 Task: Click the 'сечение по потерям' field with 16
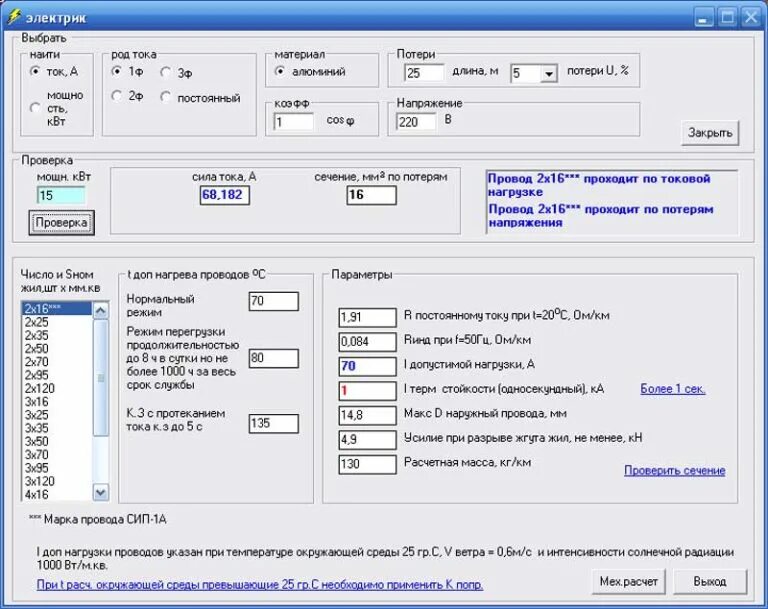pyautogui.click(x=371, y=195)
